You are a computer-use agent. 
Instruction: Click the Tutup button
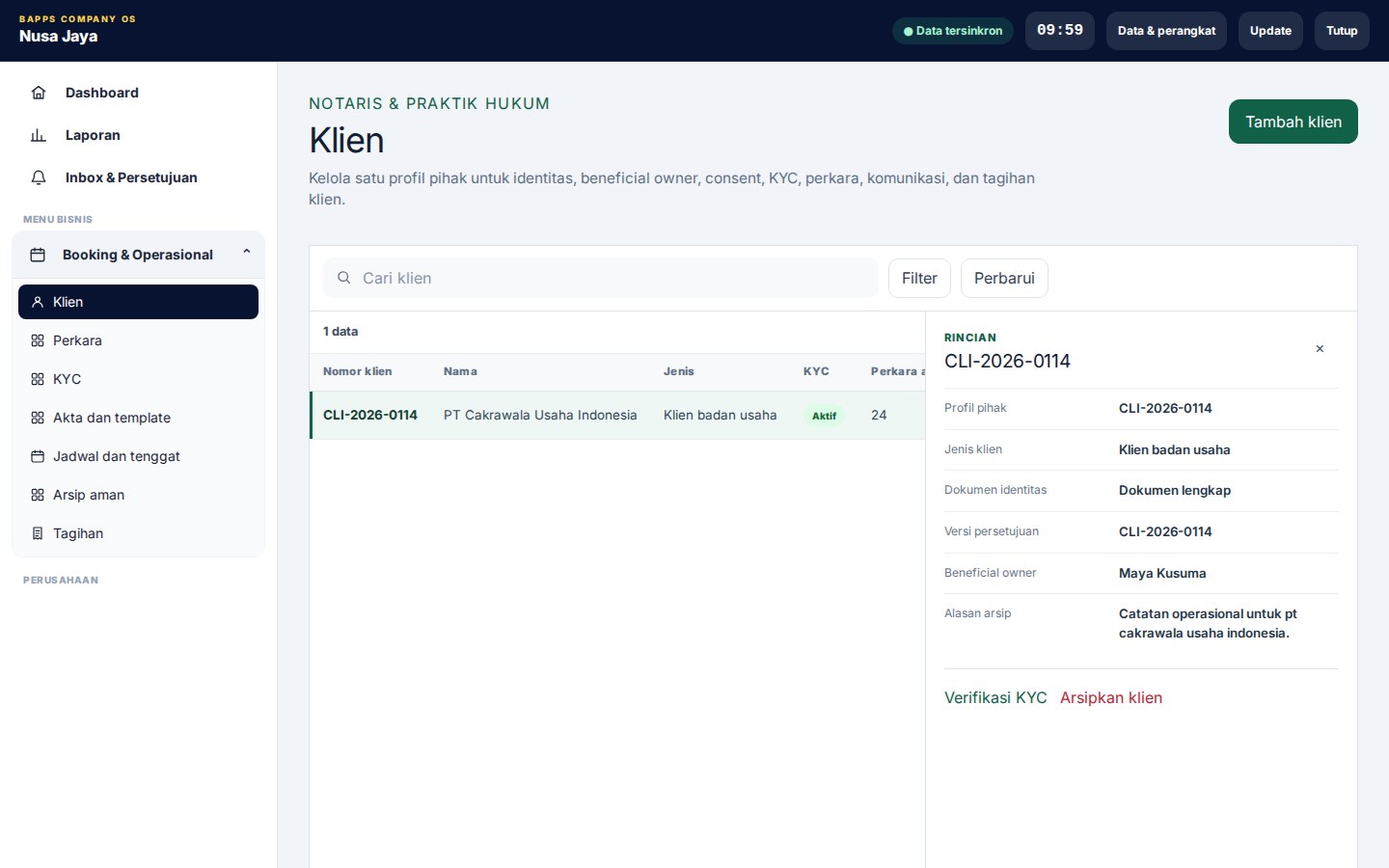click(1342, 31)
